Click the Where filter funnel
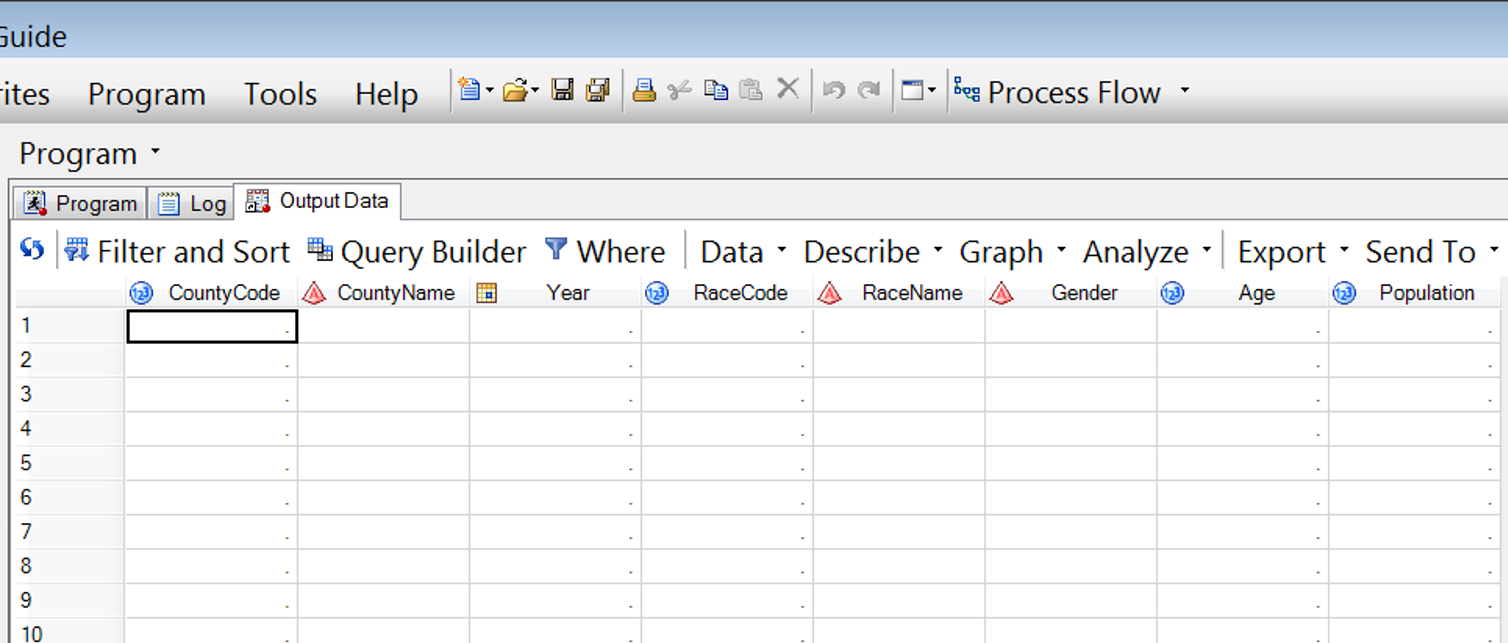1508x643 pixels. point(605,252)
